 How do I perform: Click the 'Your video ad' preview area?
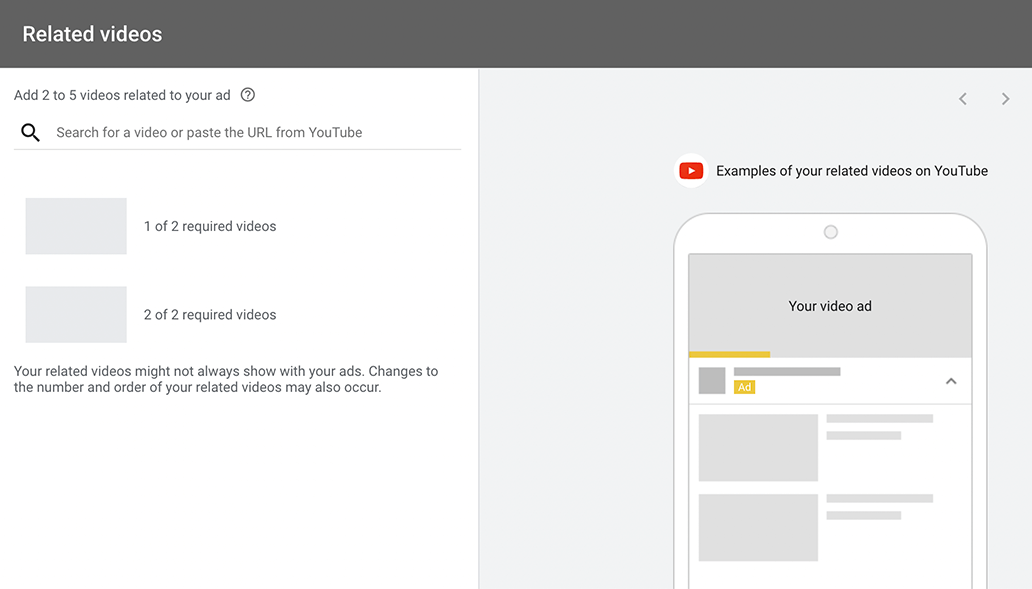point(830,303)
